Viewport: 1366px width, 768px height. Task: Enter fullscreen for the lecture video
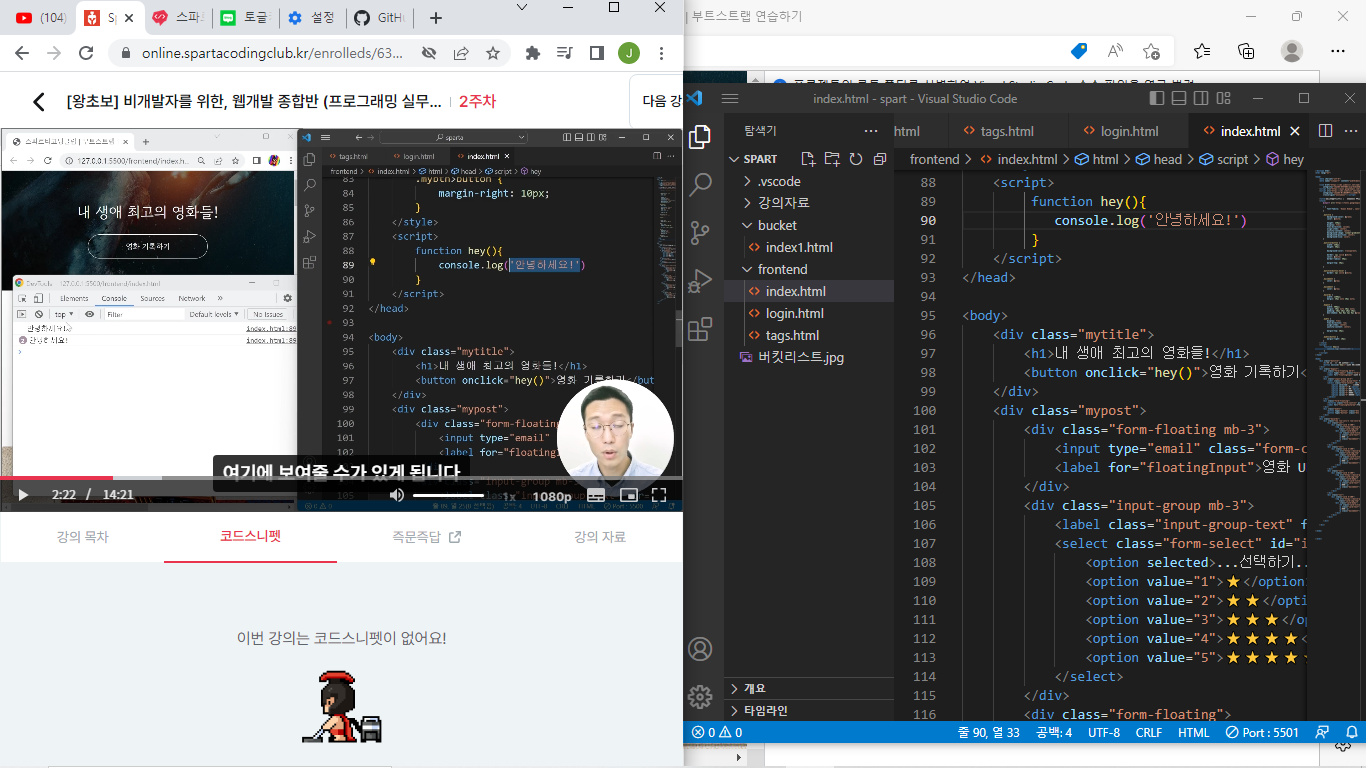(659, 495)
